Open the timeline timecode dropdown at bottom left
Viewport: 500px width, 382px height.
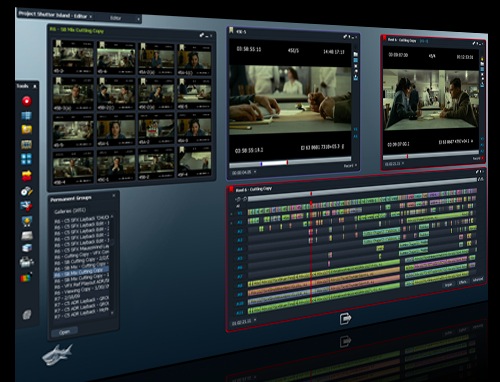[x=255, y=320]
